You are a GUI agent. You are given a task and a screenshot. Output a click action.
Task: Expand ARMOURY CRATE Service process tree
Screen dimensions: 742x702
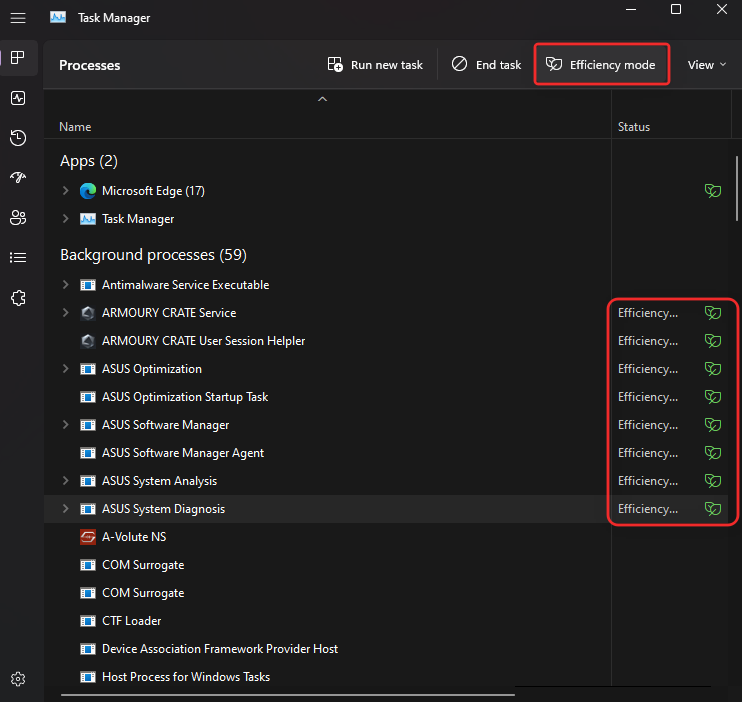[66, 313]
